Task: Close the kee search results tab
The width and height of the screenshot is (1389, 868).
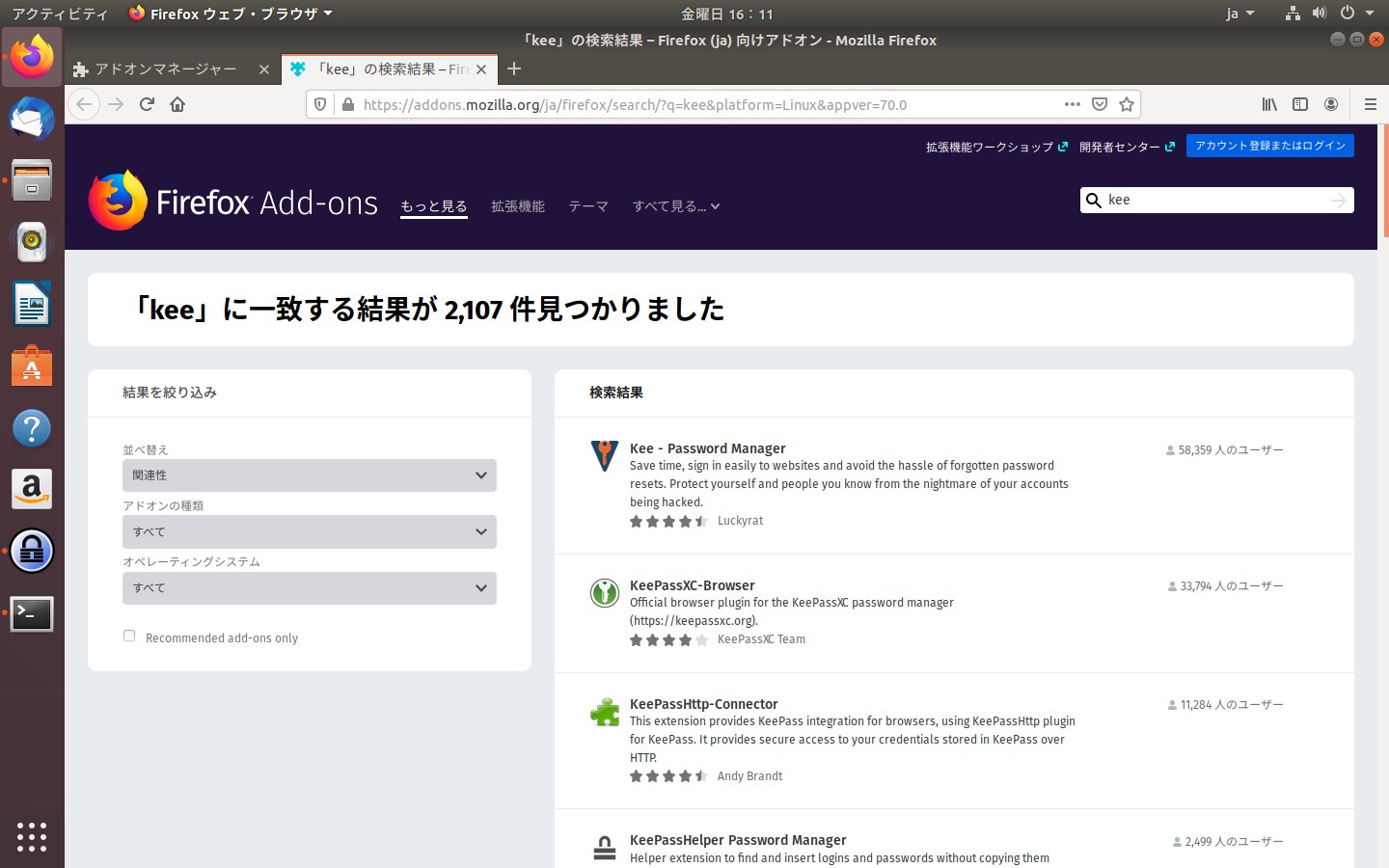Action: 481,69
